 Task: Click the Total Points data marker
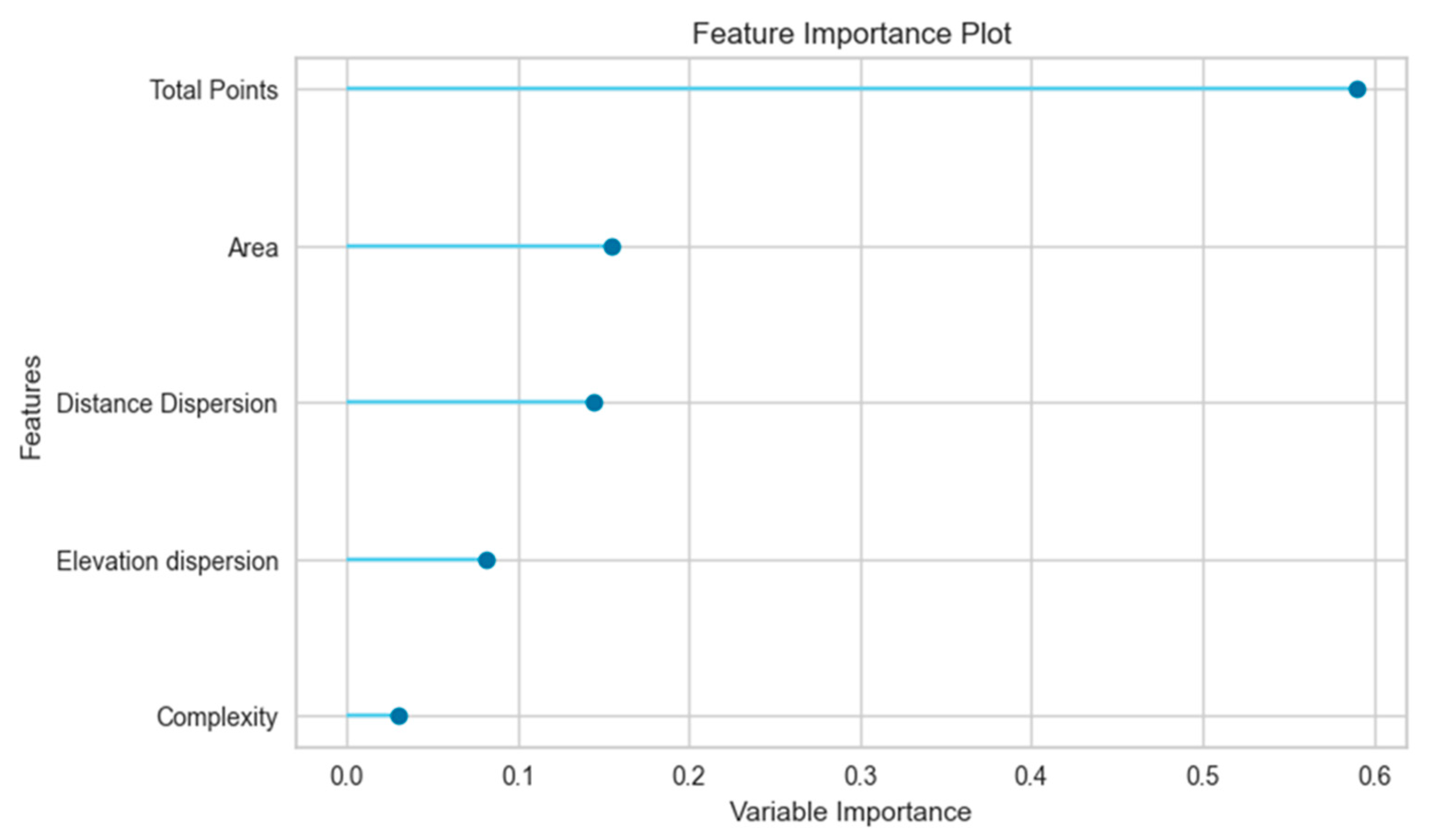[1357, 89]
